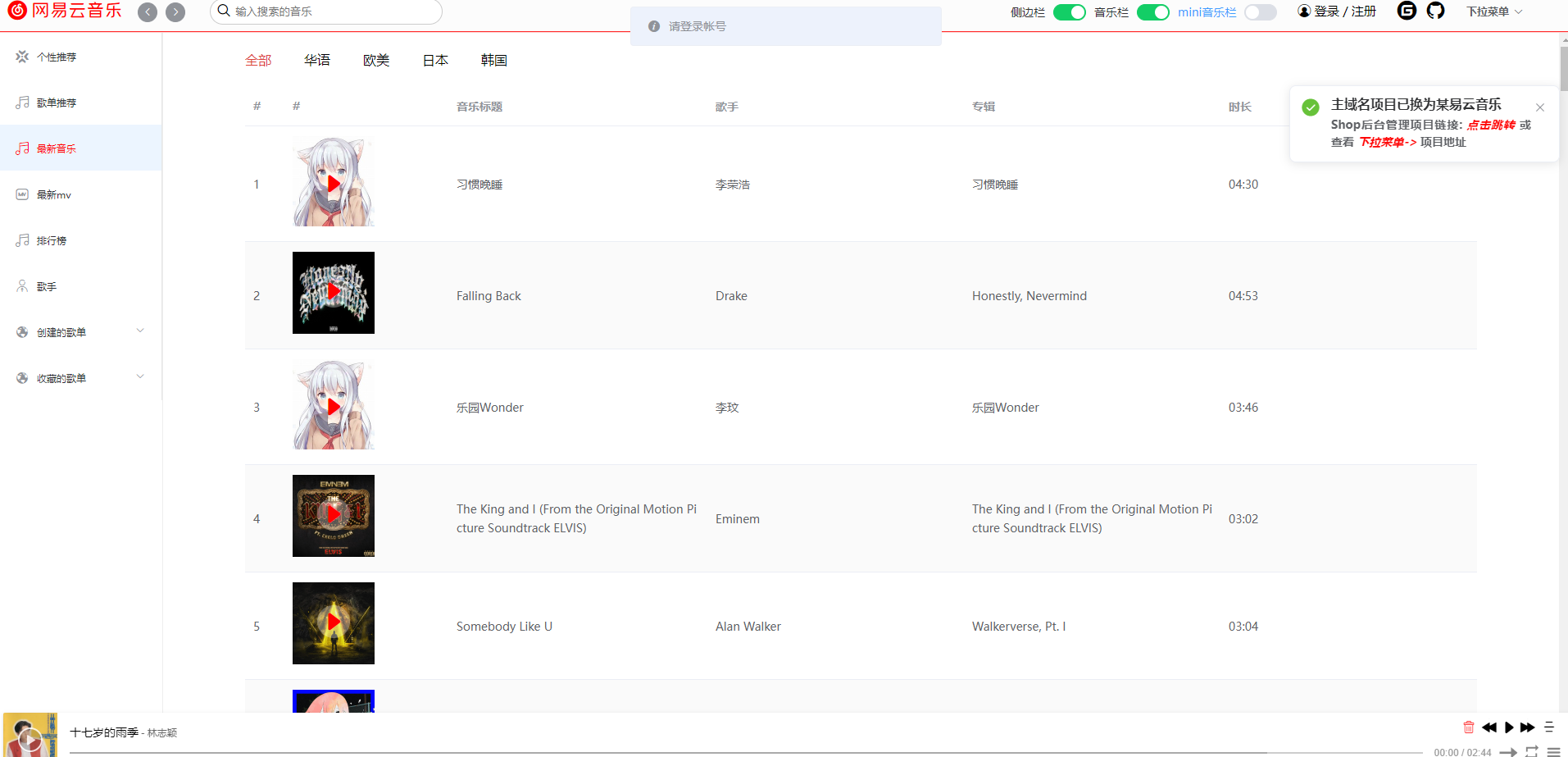
Task: Skip to next track in player bar
Action: (1527, 727)
